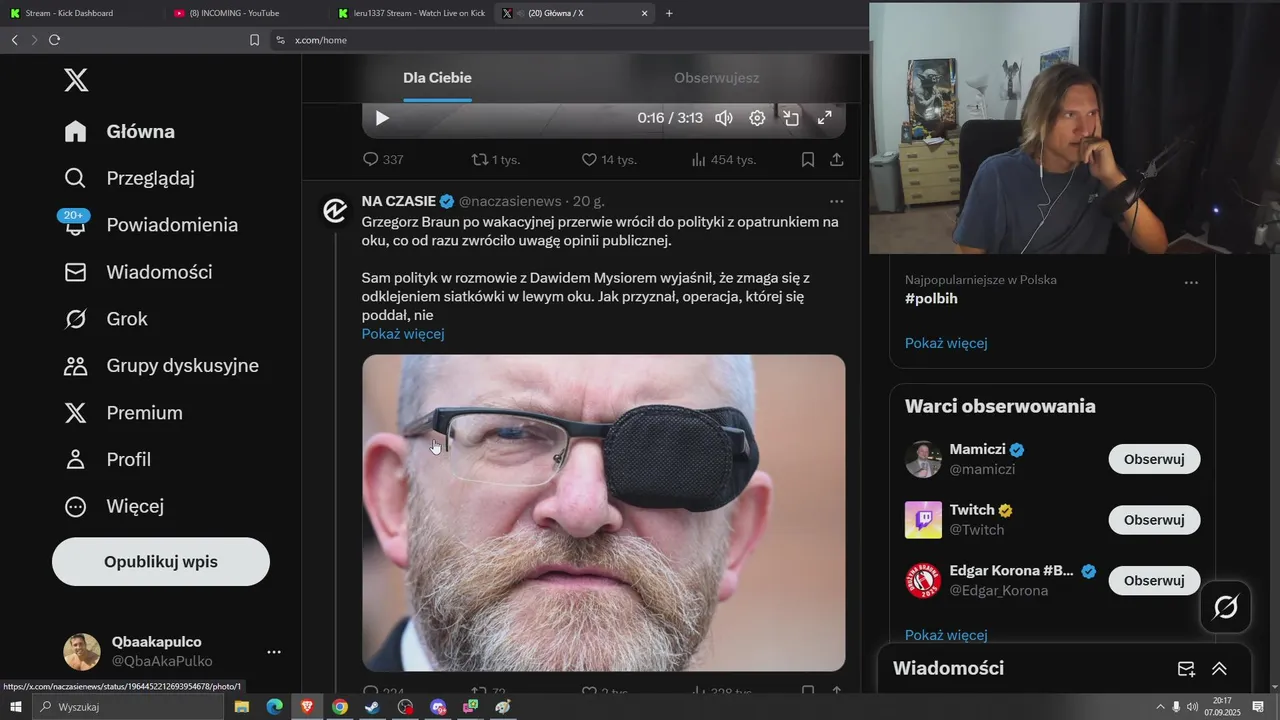The image size is (1280, 720).
Task: Share the top video post
Action: [837, 160]
